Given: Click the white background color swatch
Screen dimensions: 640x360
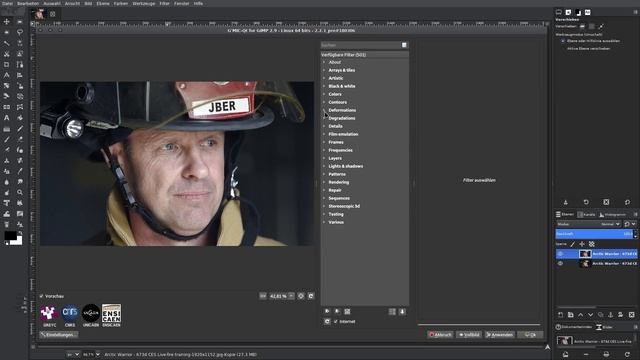Looking at the screenshot, I should [18, 241].
